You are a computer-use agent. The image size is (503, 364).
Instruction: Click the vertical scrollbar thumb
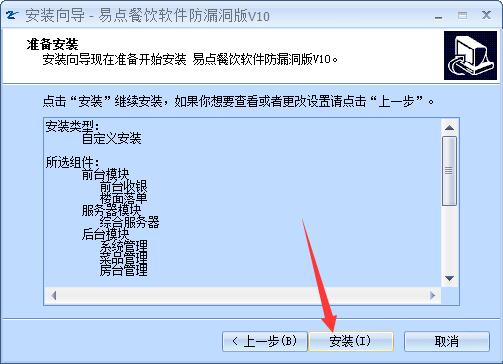[x=449, y=171]
